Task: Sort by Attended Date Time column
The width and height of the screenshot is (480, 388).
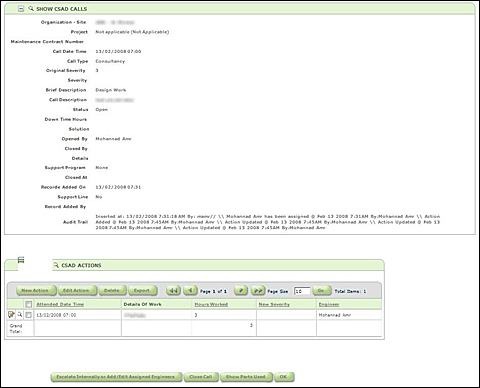Action: pyautogui.click(x=60, y=304)
